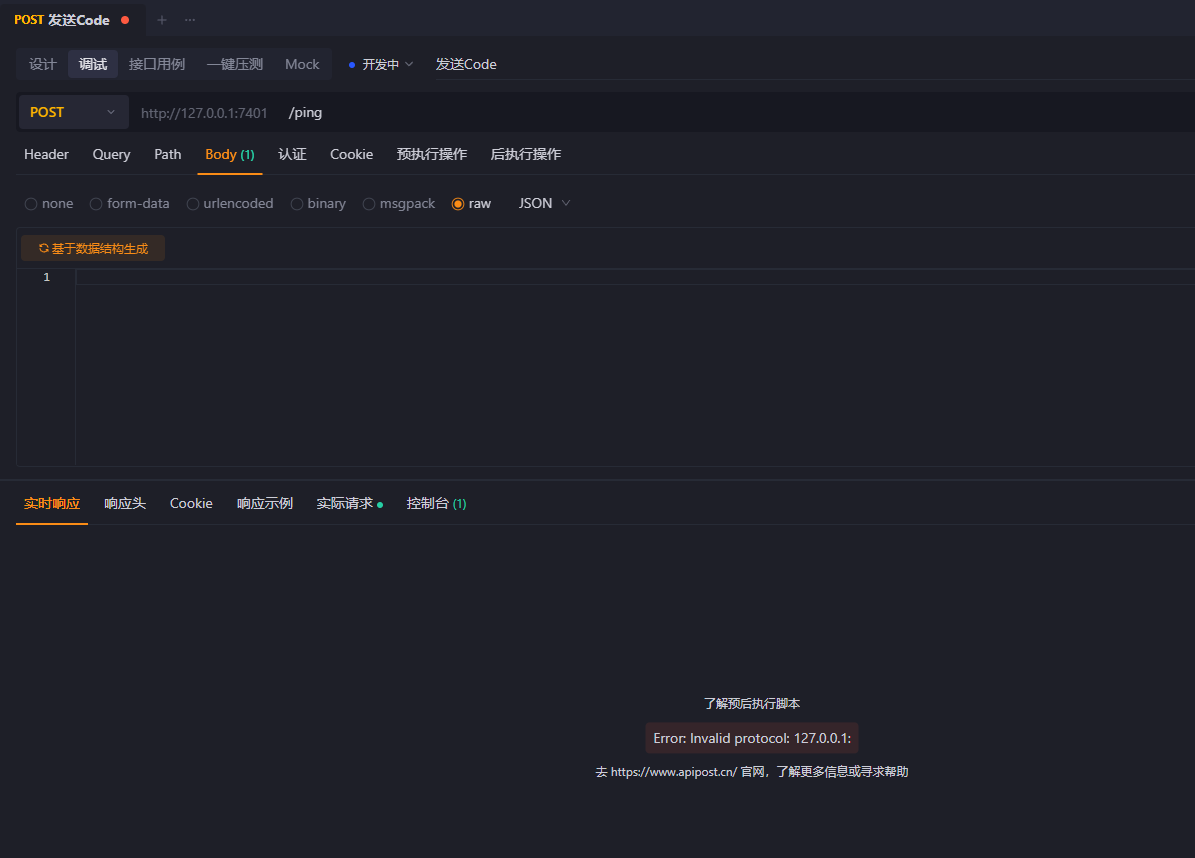Screen dimensions: 1195x858
Task: Open the JSON format dropdown
Action: click(545, 203)
